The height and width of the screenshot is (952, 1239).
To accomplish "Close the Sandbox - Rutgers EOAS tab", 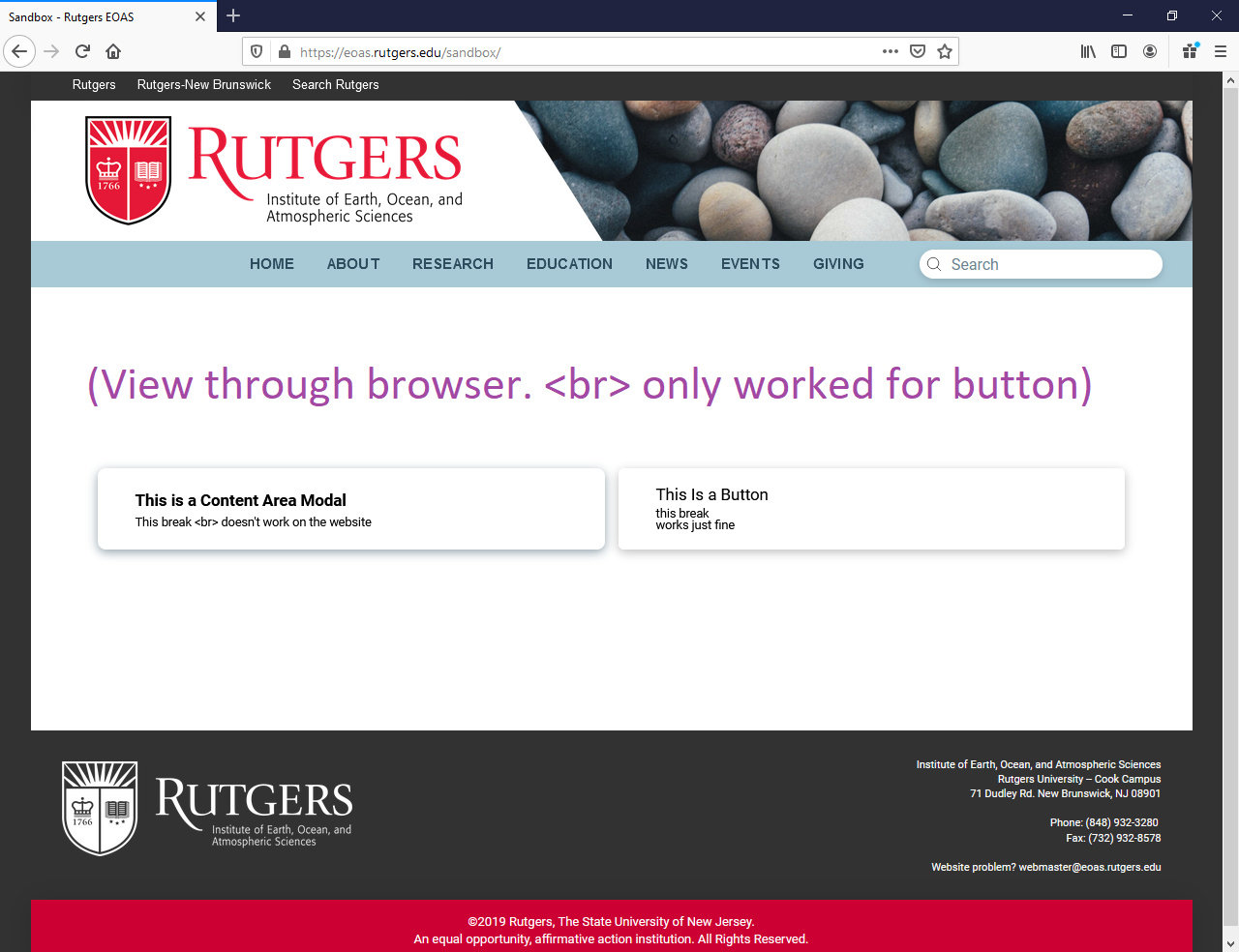I will tap(200, 16).
